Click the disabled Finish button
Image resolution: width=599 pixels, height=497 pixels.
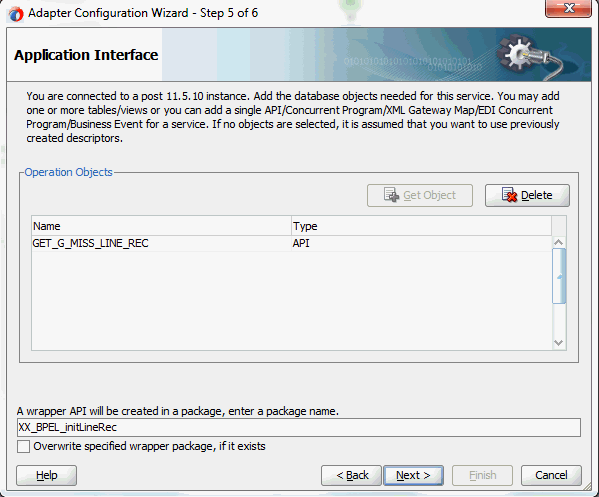coord(482,475)
